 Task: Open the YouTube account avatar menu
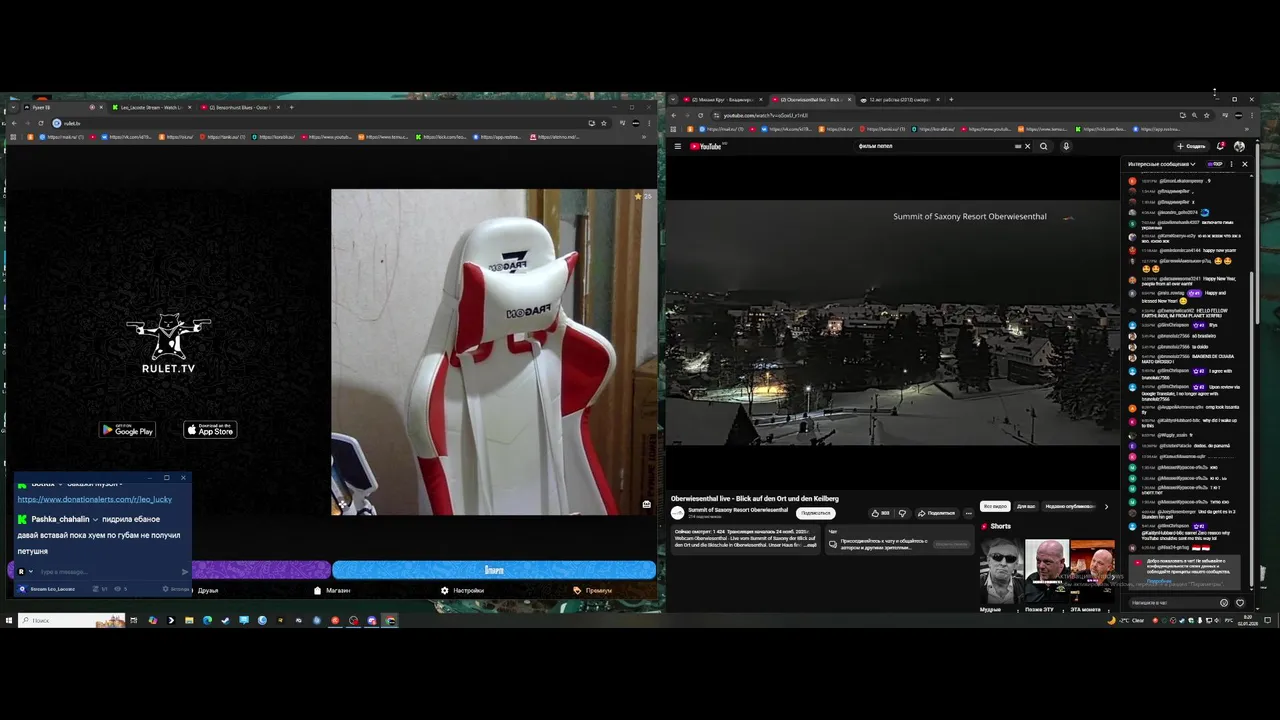(x=1239, y=146)
